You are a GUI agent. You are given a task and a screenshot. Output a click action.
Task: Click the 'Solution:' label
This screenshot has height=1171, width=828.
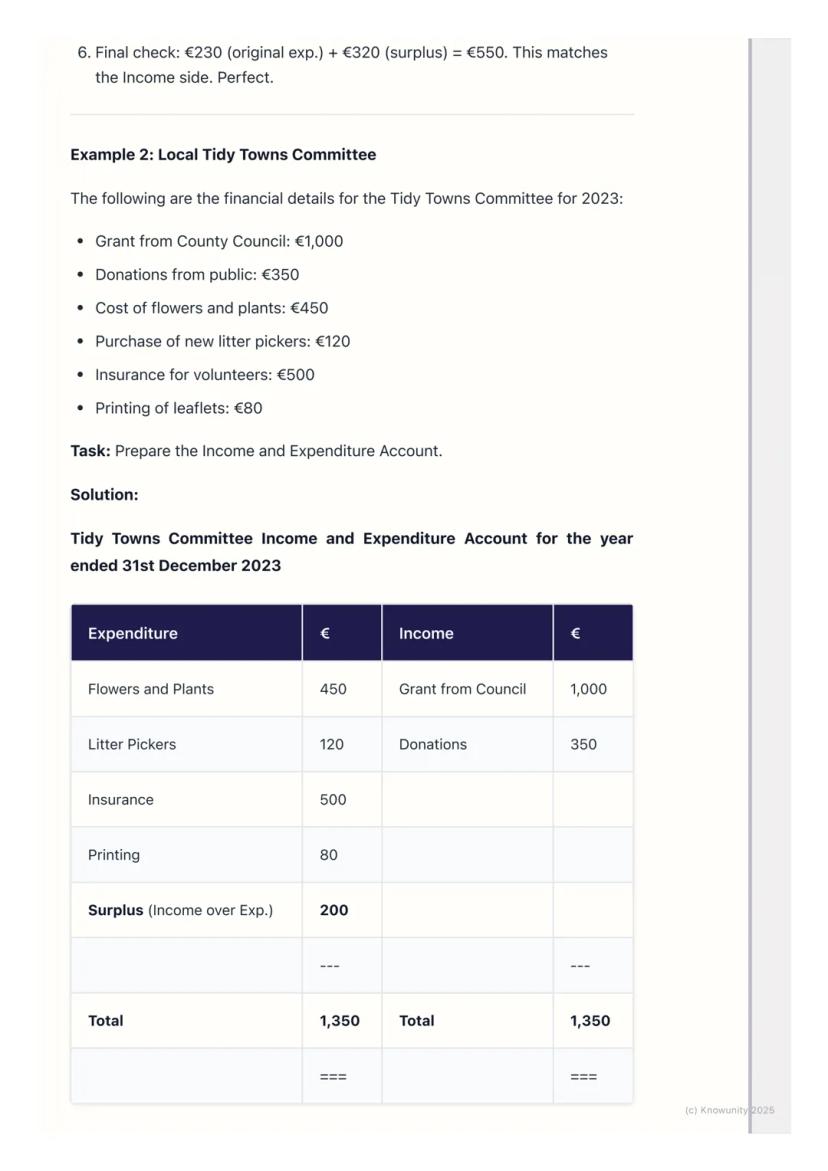click(104, 495)
